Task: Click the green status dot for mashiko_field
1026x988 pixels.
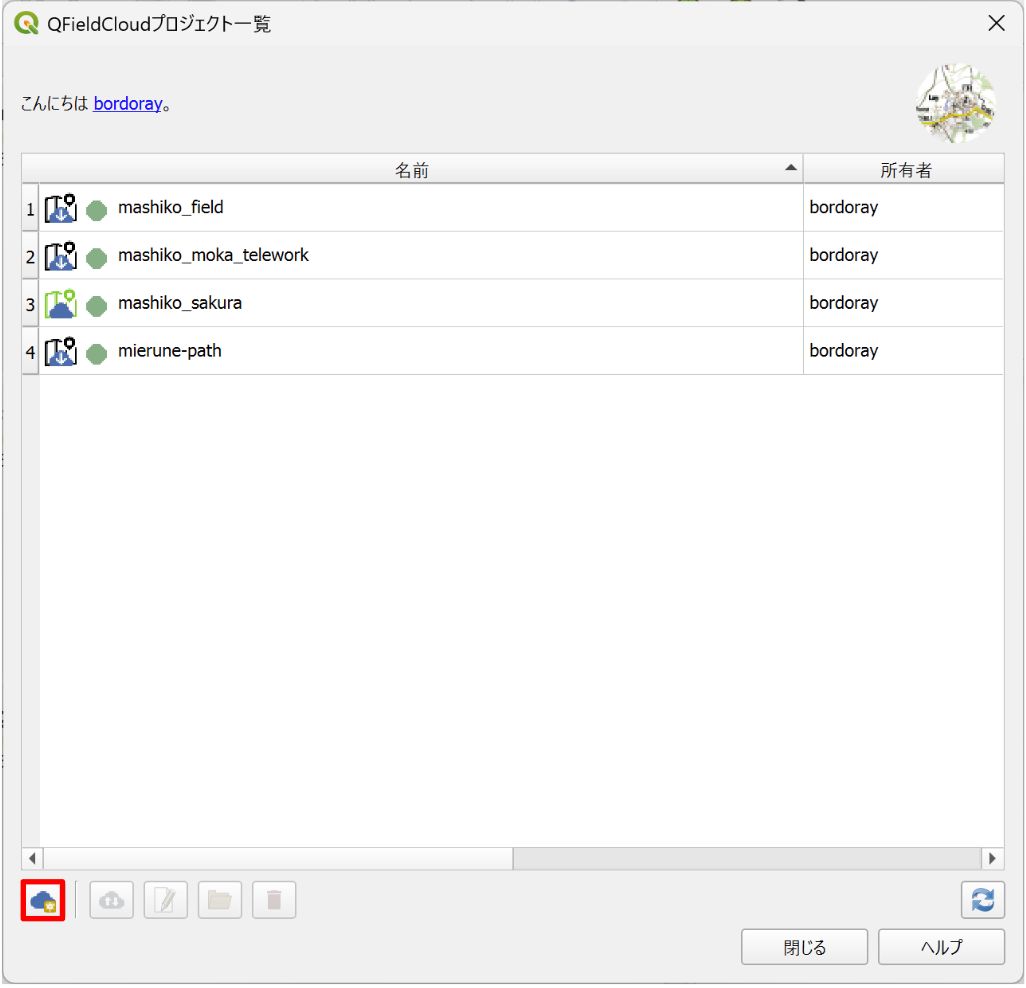Action: point(97,211)
